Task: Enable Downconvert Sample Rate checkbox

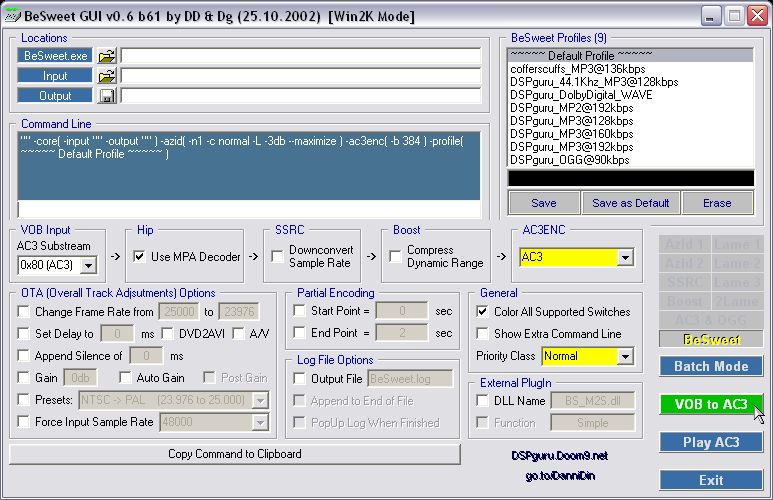Action: 278,256
